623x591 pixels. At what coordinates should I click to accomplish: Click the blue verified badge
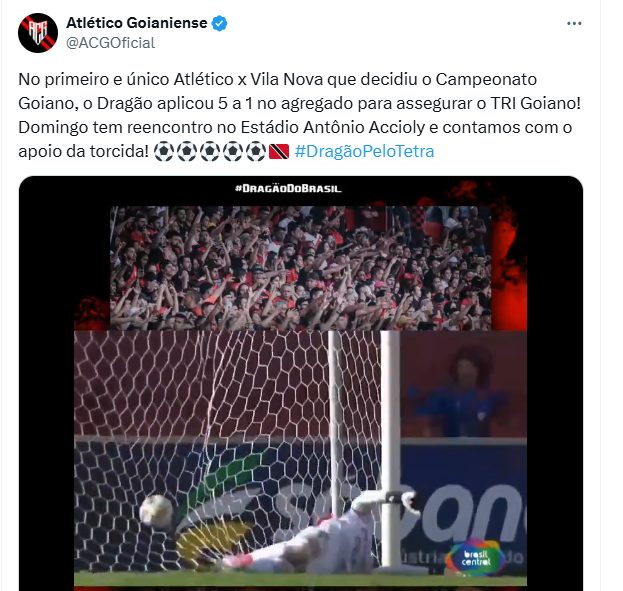[x=219, y=23]
